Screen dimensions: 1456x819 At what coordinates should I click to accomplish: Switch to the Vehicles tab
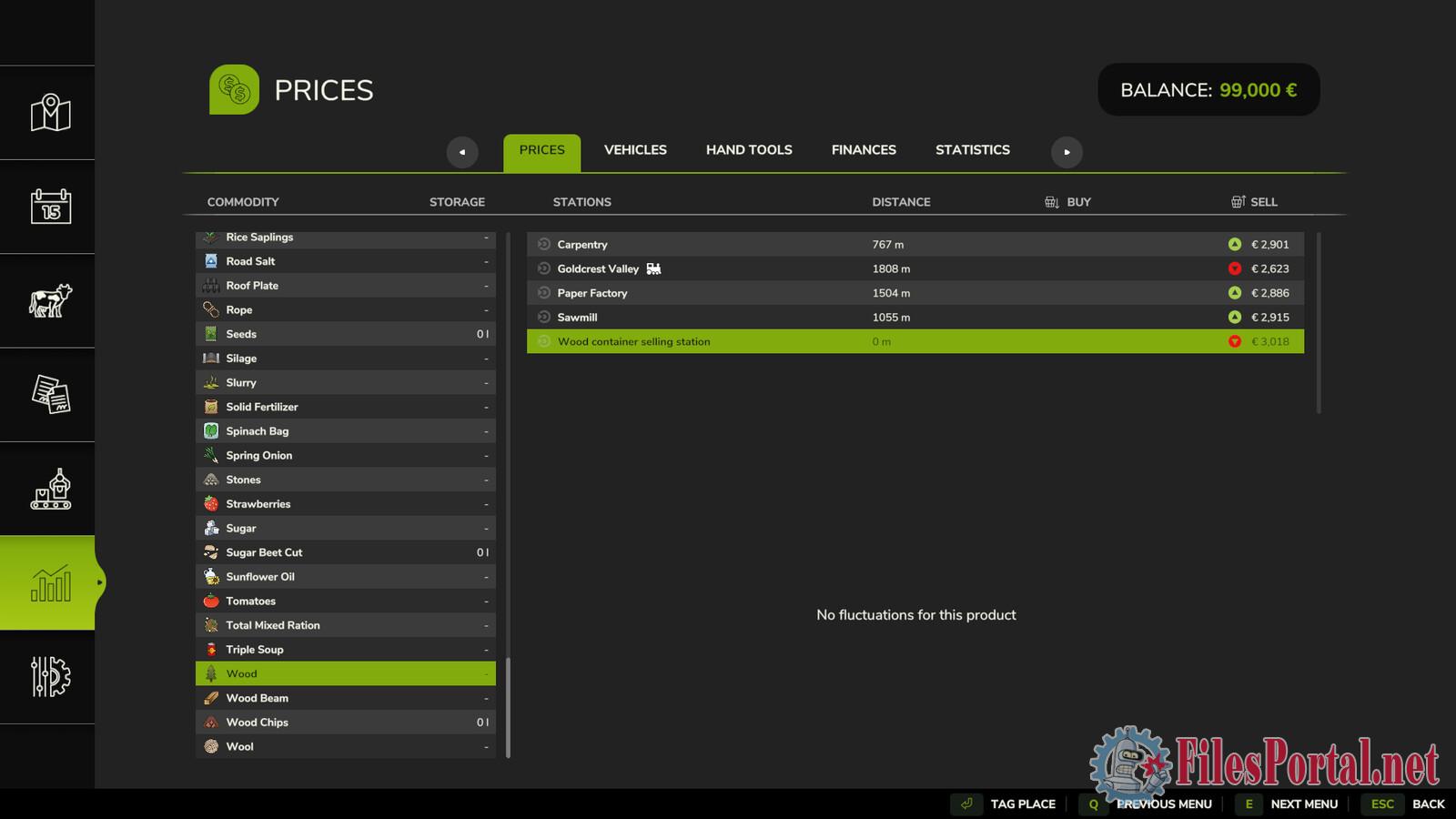[635, 150]
